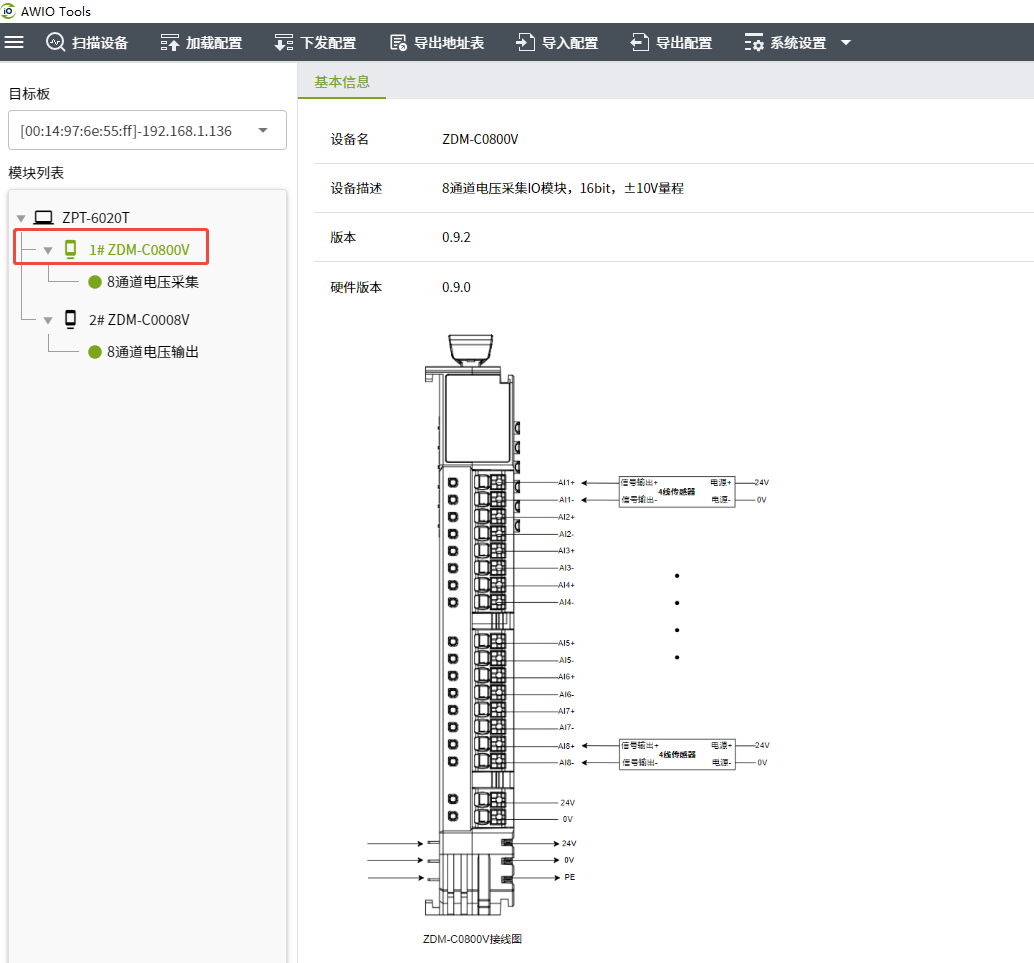Viewport: 1034px width, 963px height.
Task: Click 加载配置 toolbar label
Action: [214, 43]
